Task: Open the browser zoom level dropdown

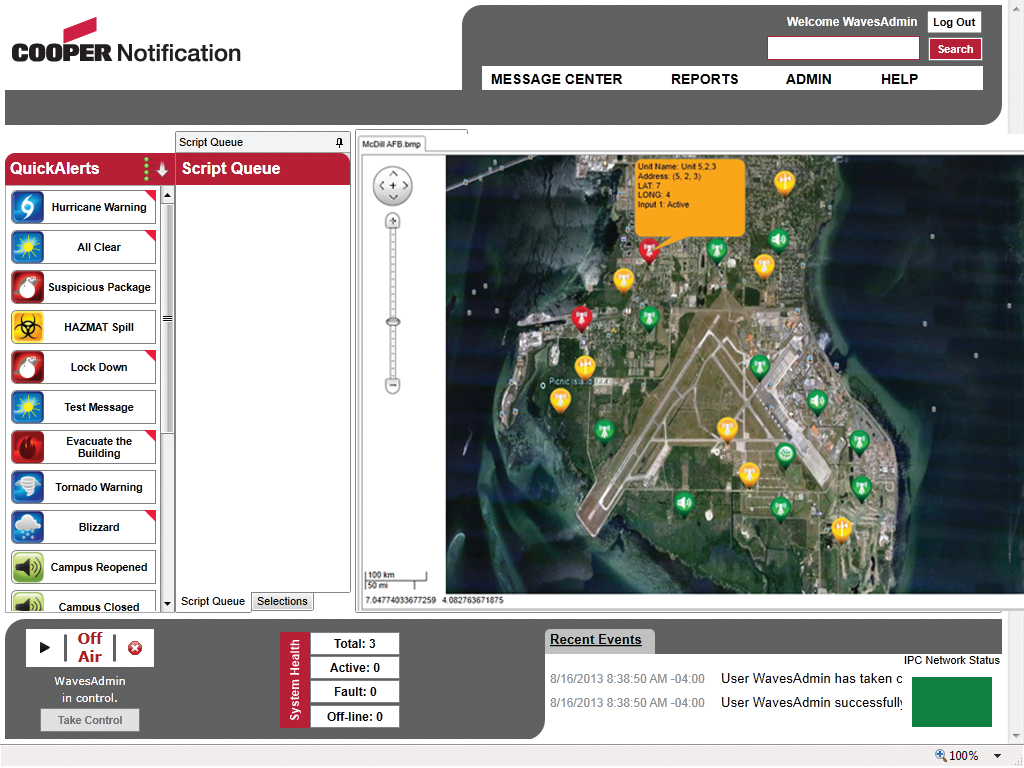Action: coord(997,756)
